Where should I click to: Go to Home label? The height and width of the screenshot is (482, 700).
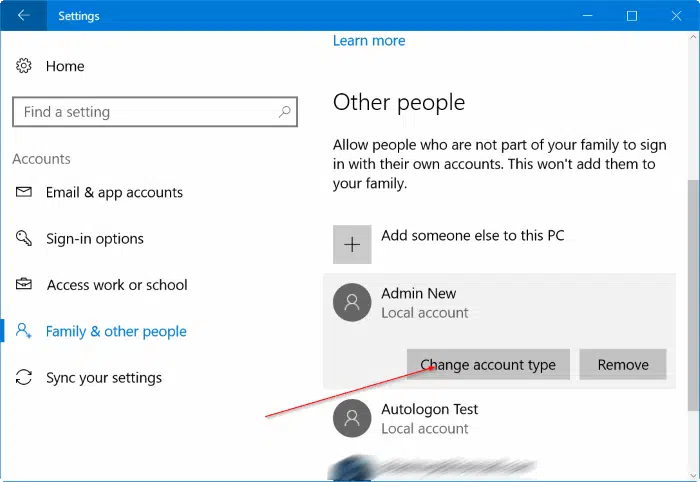[x=65, y=66]
